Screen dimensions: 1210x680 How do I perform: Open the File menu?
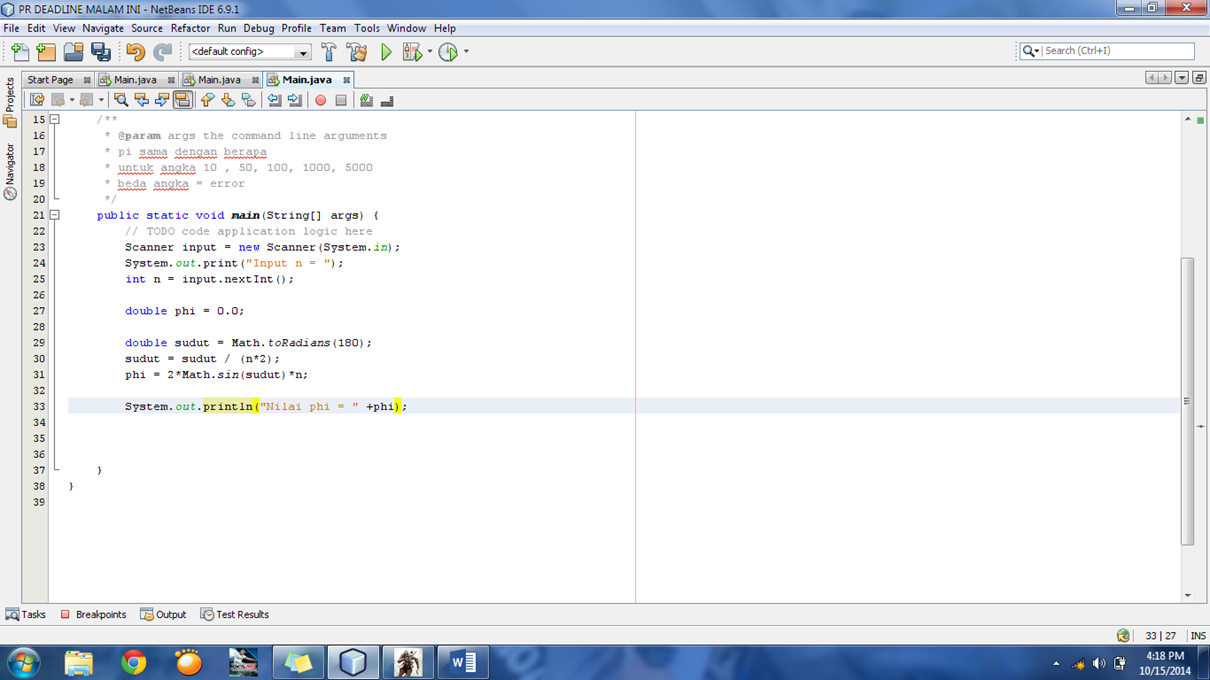[11, 28]
